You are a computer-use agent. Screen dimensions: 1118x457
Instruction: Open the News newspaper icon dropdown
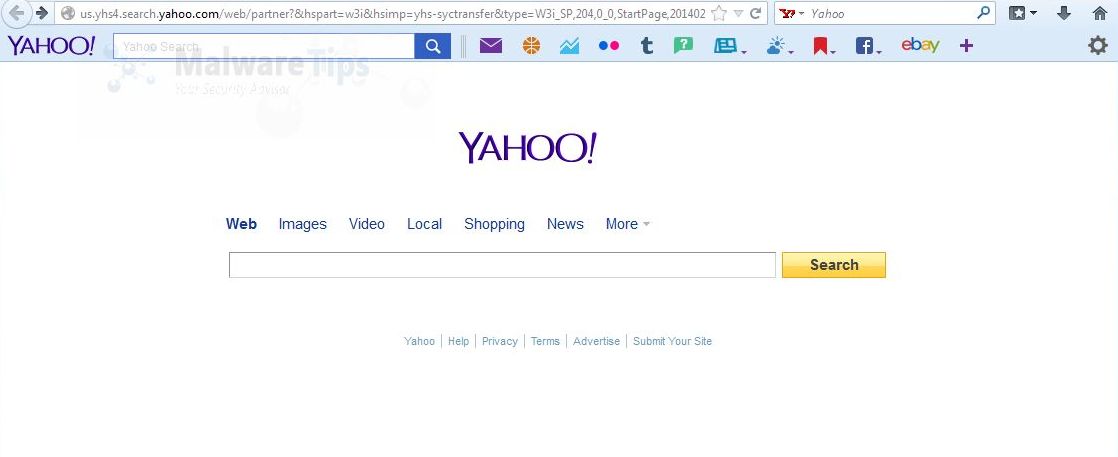[x=730, y=46]
